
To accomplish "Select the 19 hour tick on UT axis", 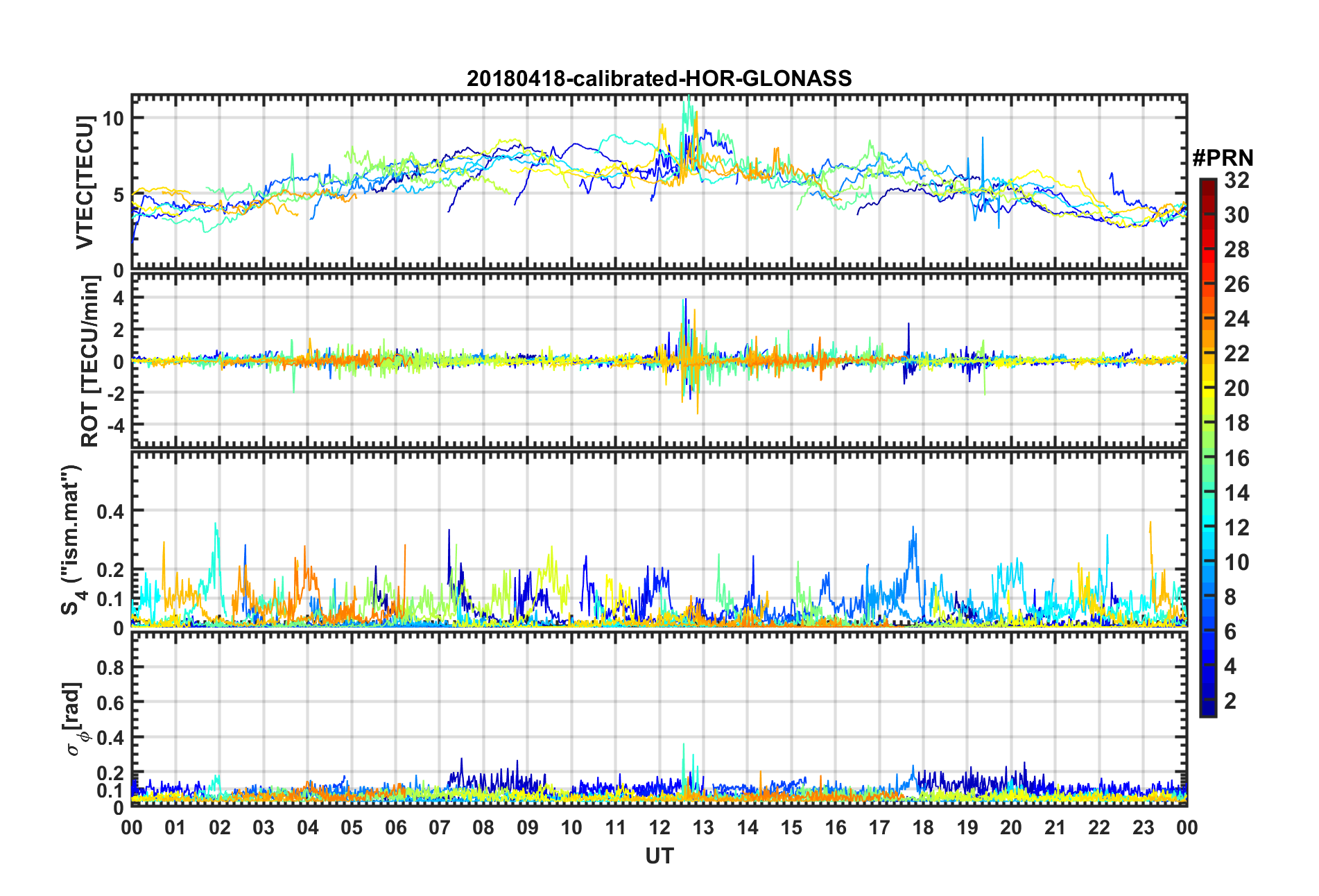I will pos(967,828).
